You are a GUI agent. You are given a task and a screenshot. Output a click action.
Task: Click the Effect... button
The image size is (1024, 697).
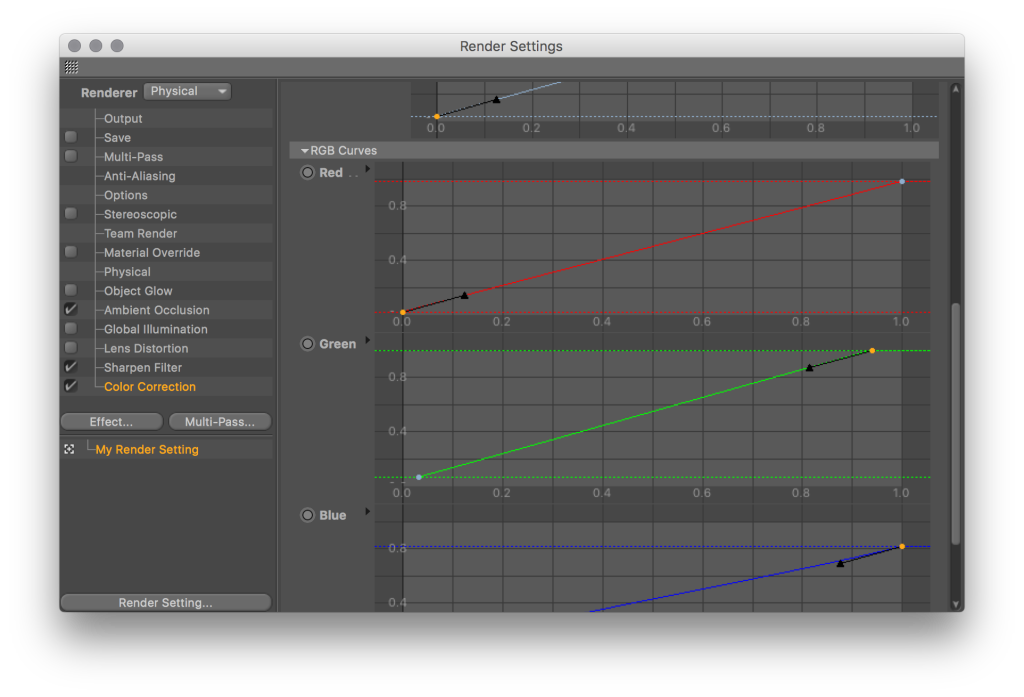(112, 422)
